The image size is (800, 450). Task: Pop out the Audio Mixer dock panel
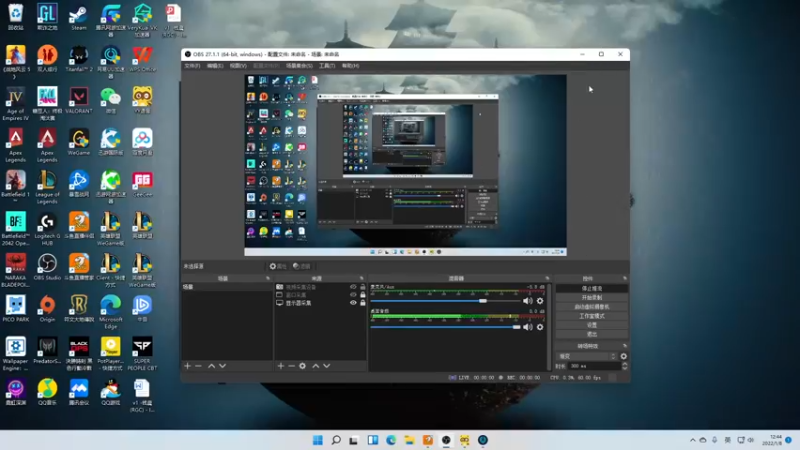pos(547,278)
